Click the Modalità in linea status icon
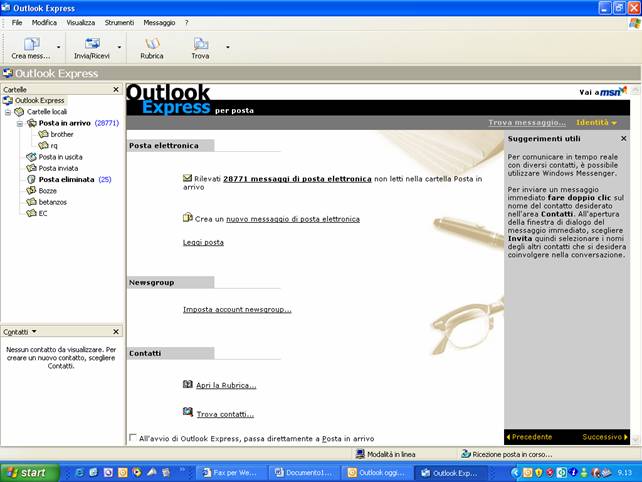This screenshot has height=482, width=642. coord(360,454)
